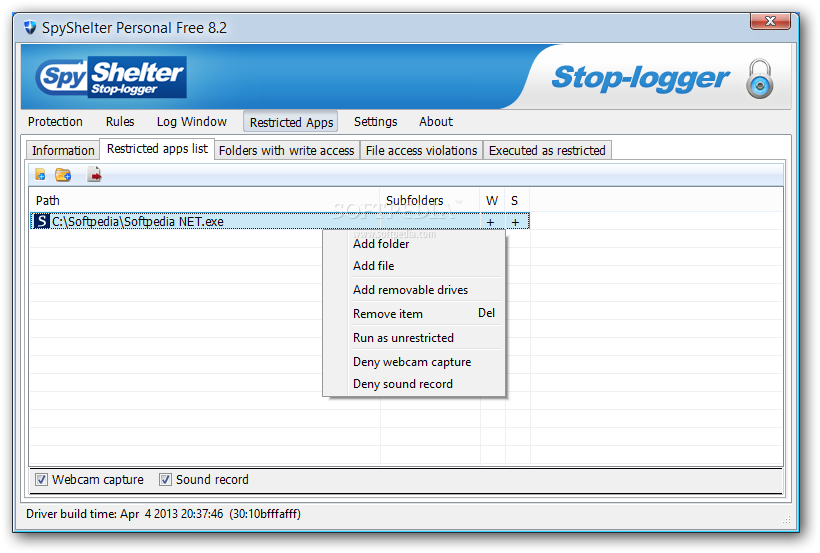Click the SpyShelter shield icon in title bar
The width and height of the screenshot is (820, 553).
pos(30,27)
